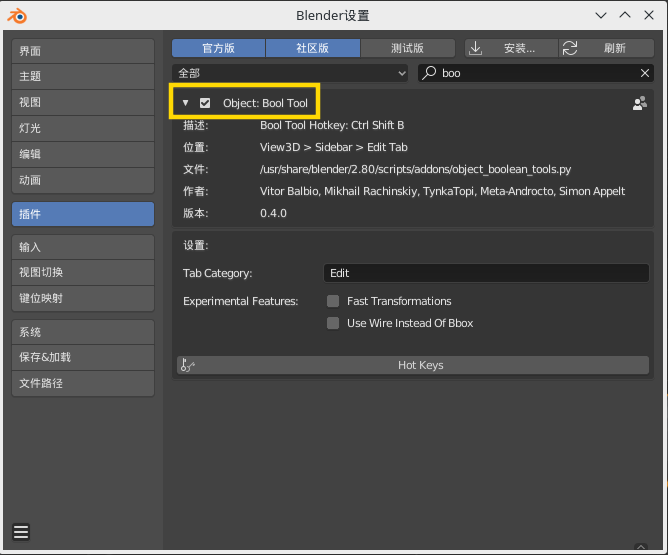Click the window roll-down chevron in title bar

[x=601, y=16]
